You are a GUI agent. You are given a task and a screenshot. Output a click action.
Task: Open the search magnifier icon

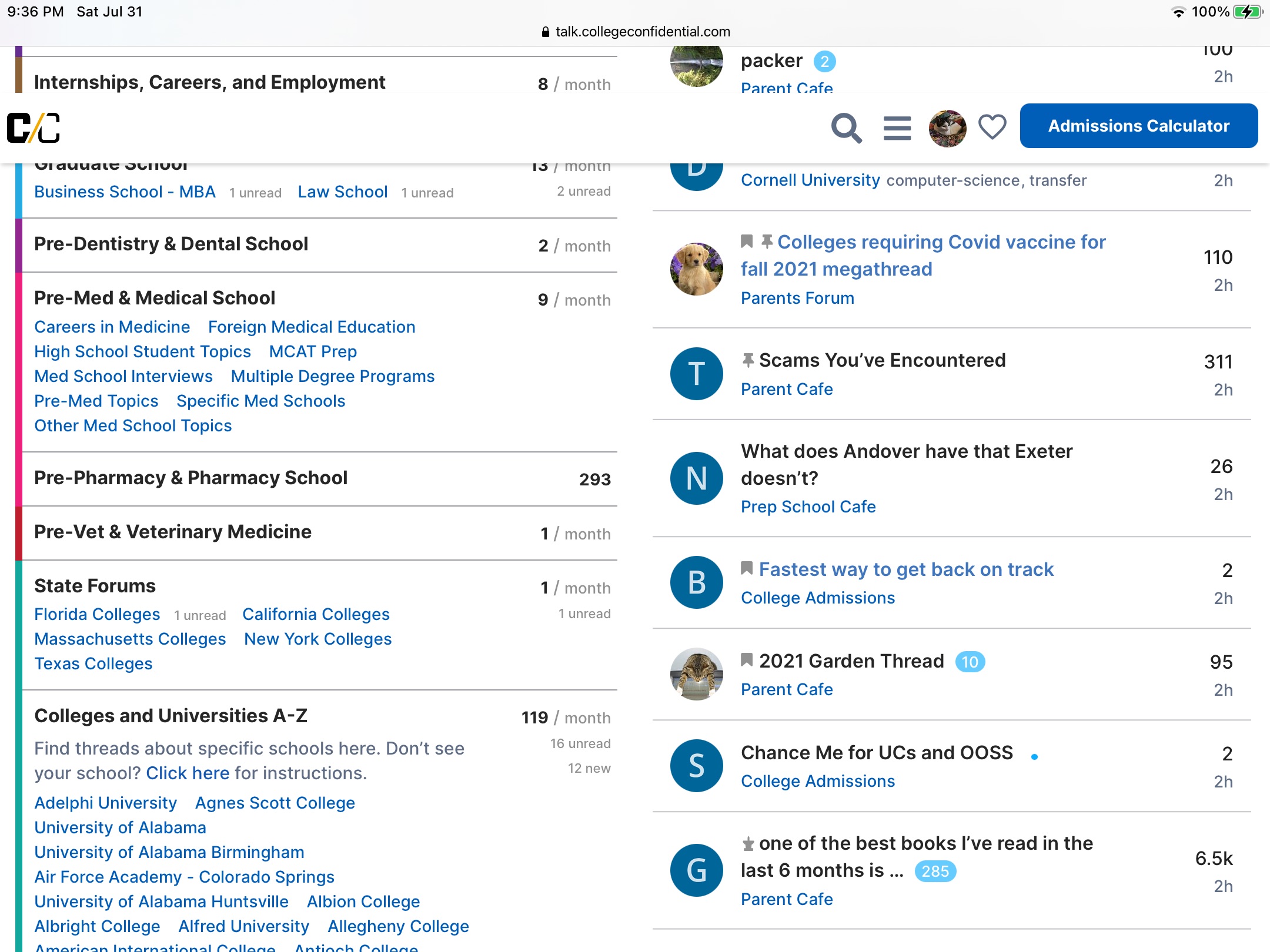click(x=846, y=128)
